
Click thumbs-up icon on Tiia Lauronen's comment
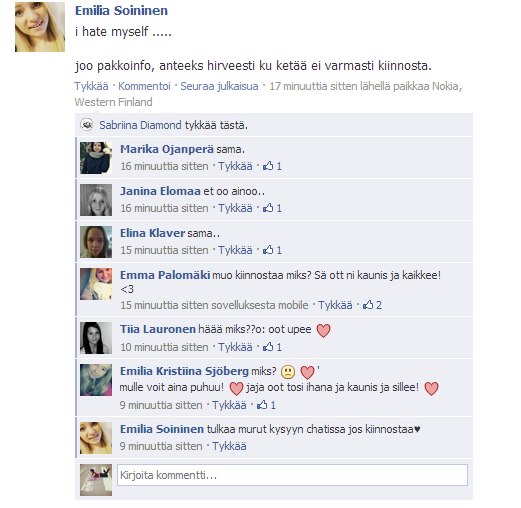pyautogui.click(x=268, y=347)
